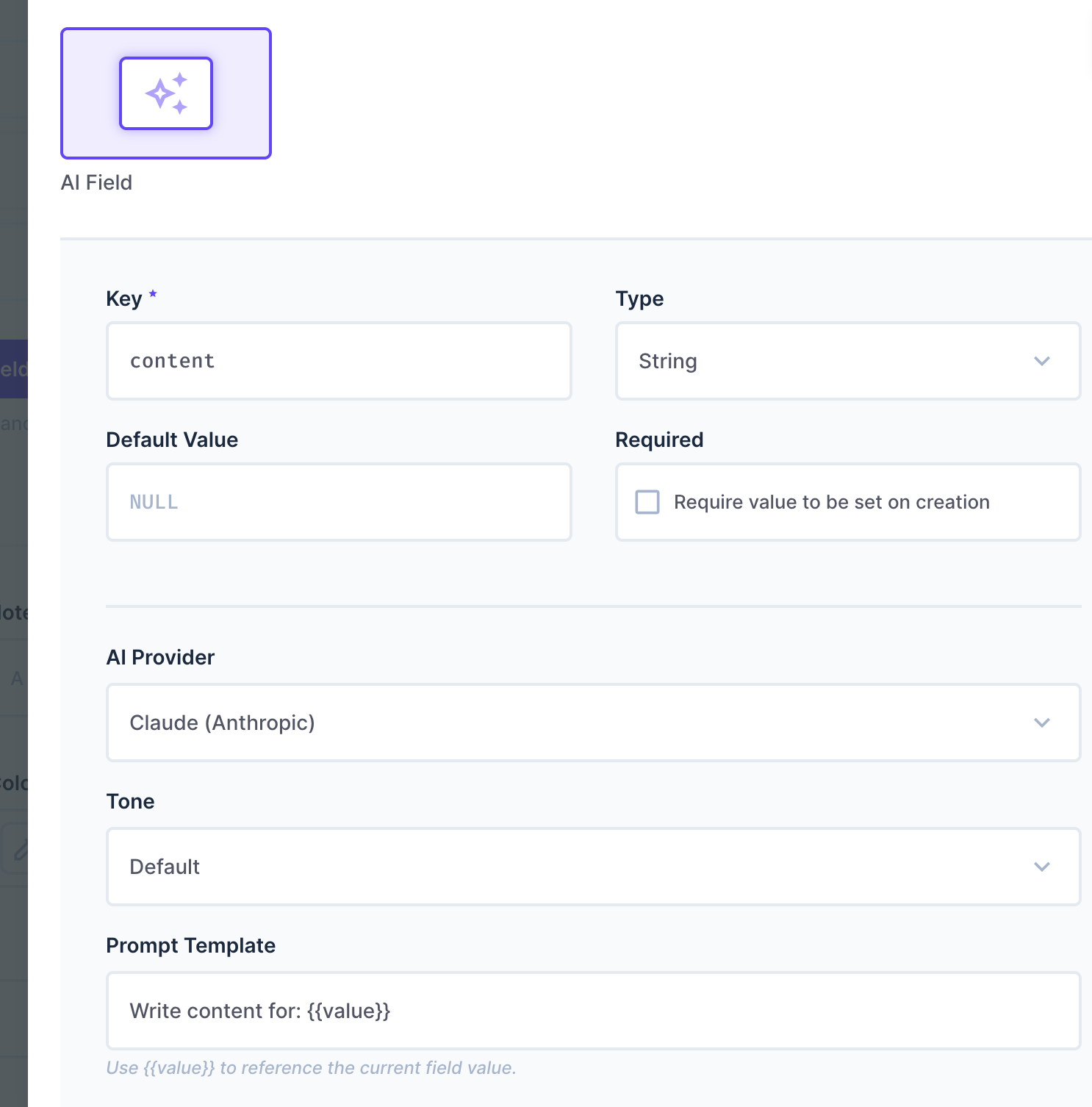Click the Default Value label
1092x1107 pixels.
[x=172, y=440]
